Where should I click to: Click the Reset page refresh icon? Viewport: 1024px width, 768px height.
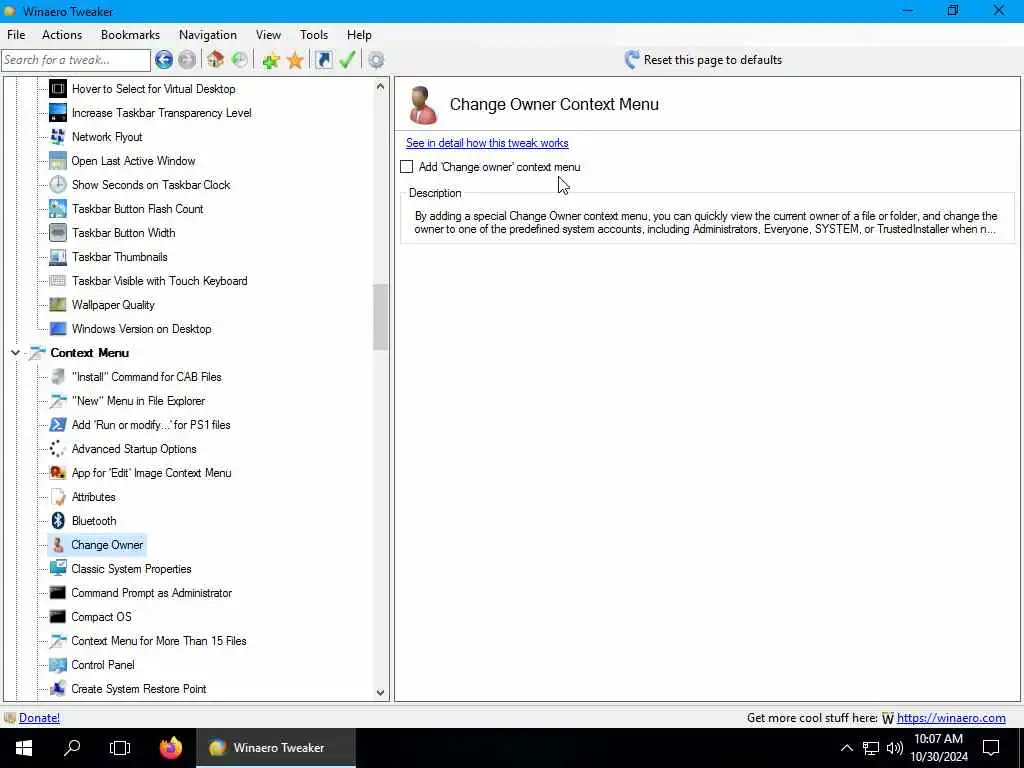pyautogui.click(x=632, y=60)
